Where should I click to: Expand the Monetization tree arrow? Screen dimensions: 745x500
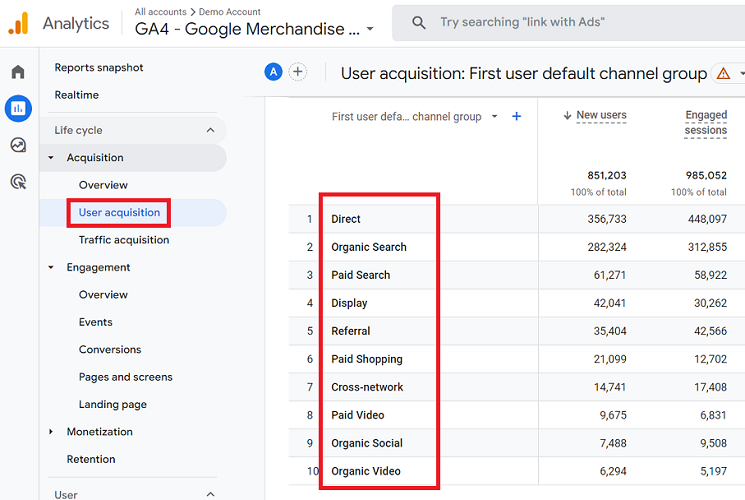[51, 432]
